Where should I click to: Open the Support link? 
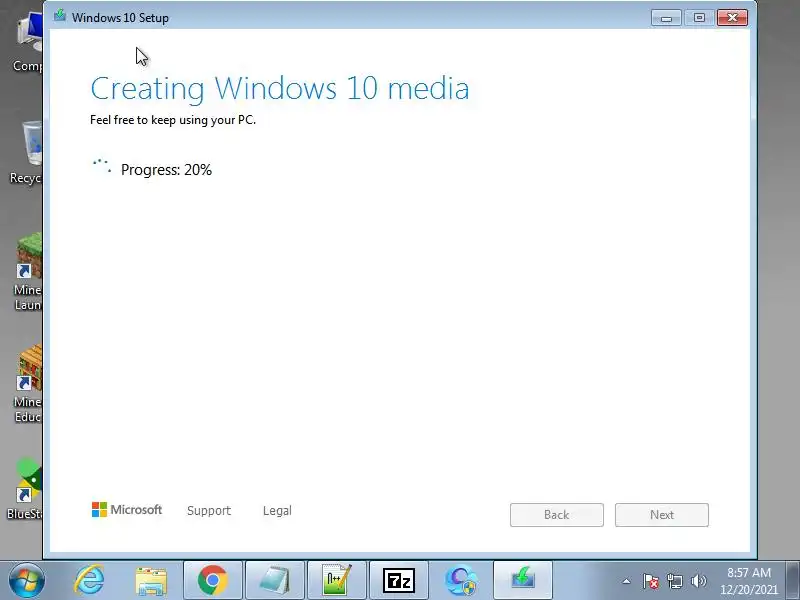point(209,511)
